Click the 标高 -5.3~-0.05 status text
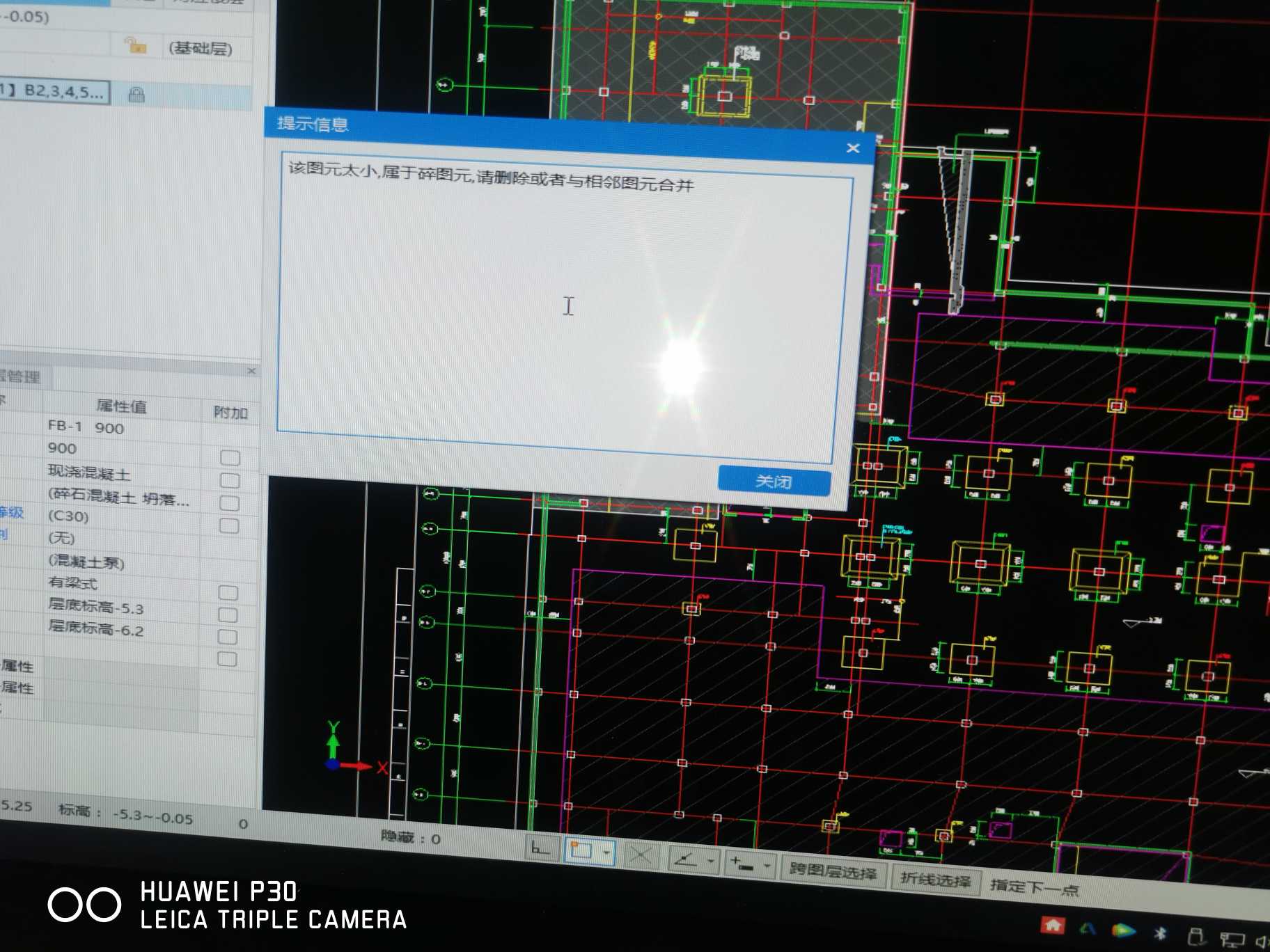1270x952 pixels. (x=126, y=814)
